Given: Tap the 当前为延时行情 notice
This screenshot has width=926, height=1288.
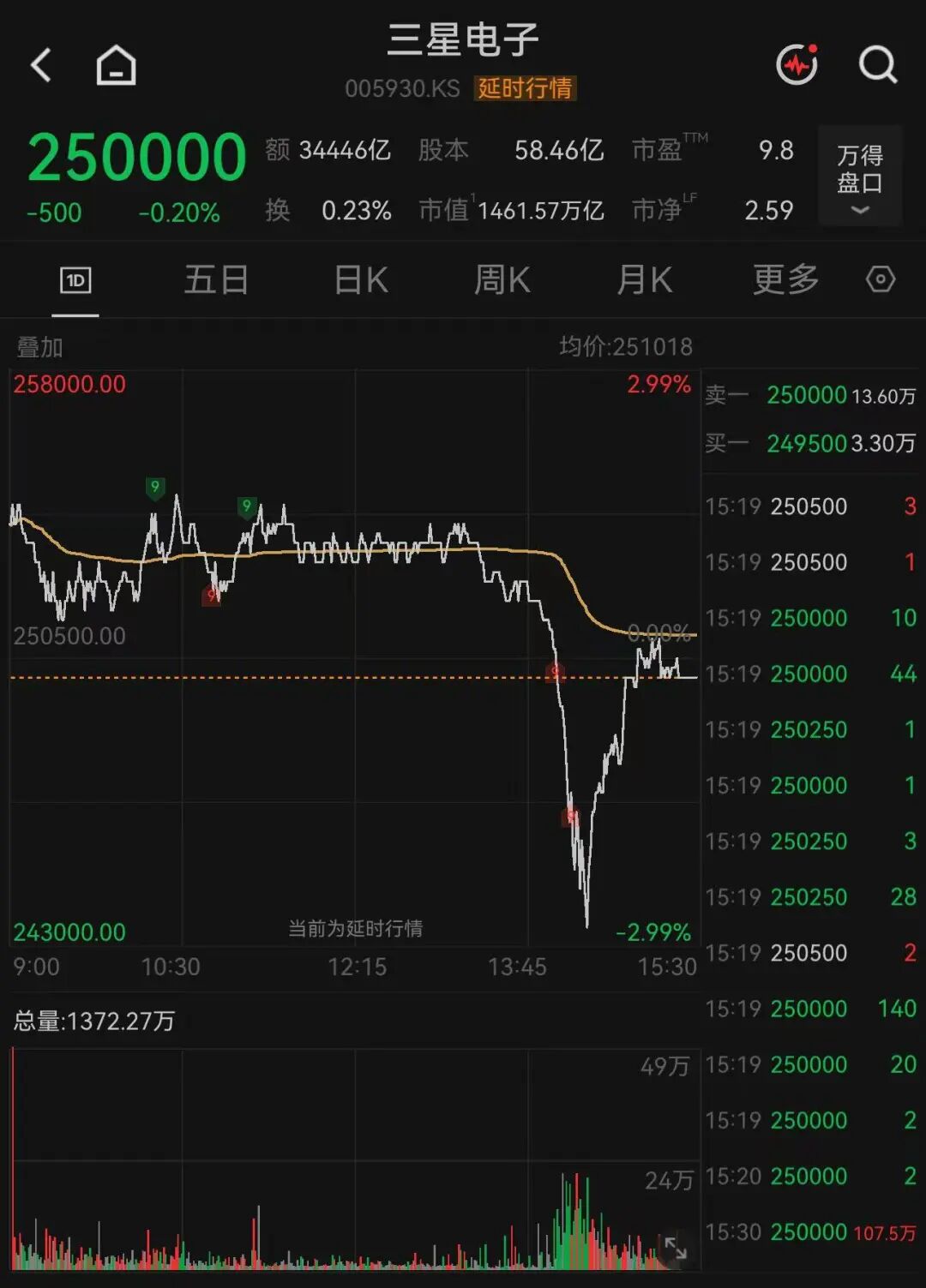Looking at the screenshot, I should click(355, 929).
